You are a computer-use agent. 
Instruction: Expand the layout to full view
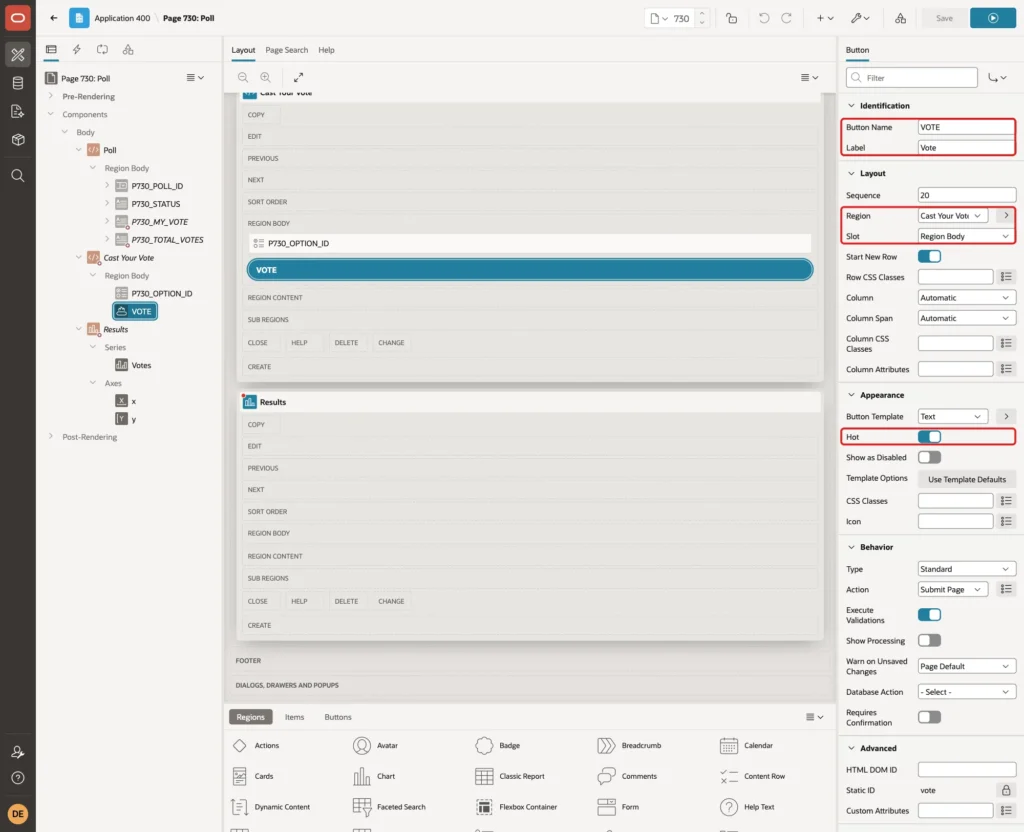tap(298, 77)
